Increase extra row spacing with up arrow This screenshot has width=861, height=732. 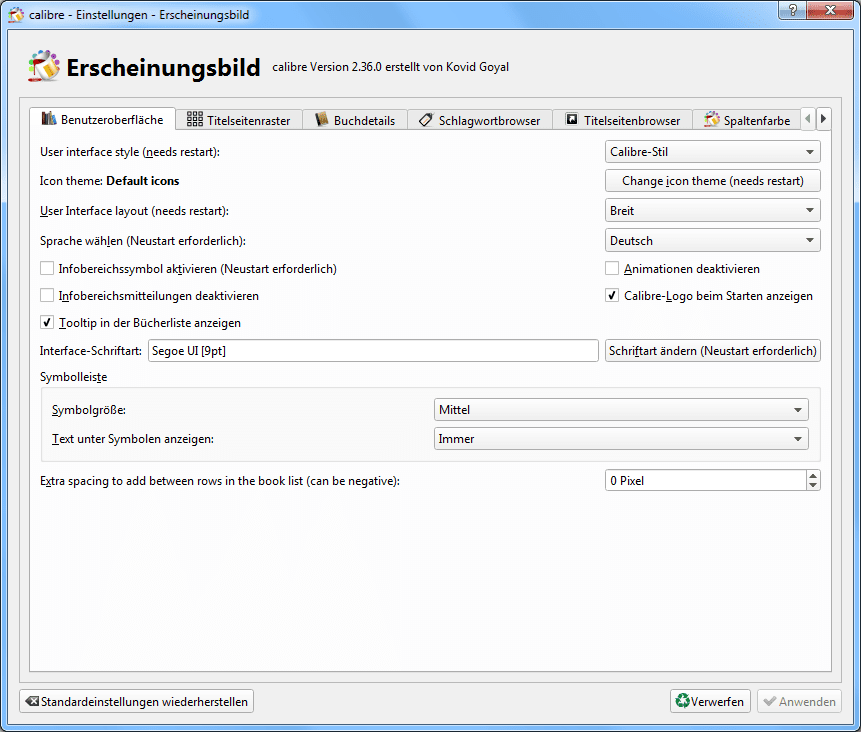pos(813,475)
